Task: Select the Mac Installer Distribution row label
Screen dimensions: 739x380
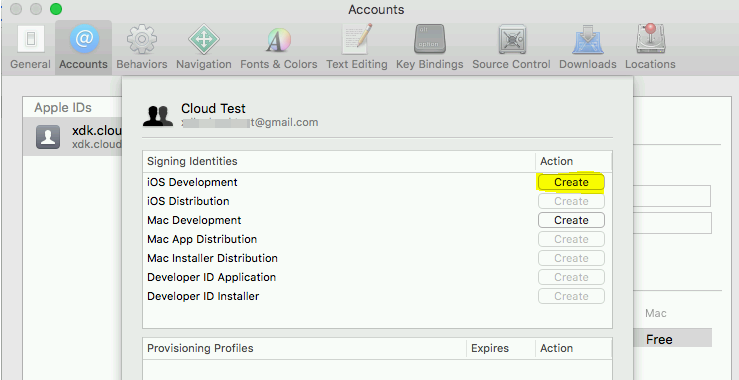Action: tap(212, 258)
